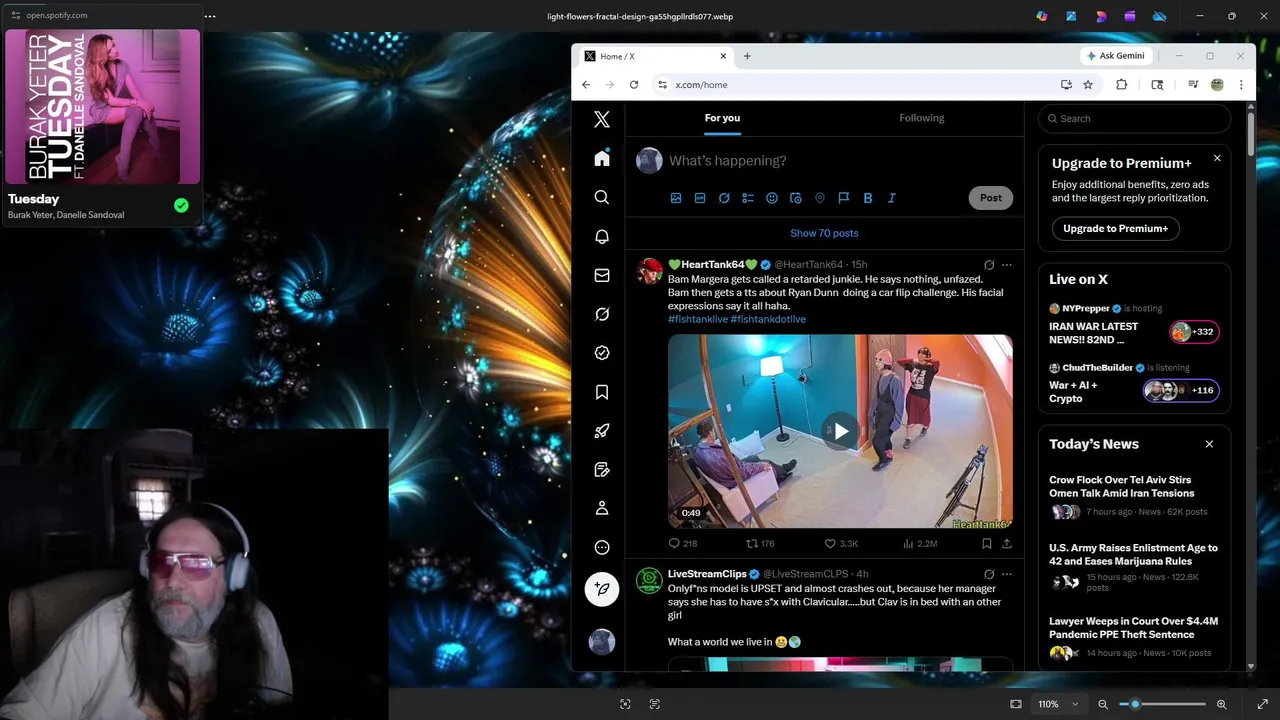Screen dimensions: 1280x720
Task: Open the 110% zoom level dropdown
Action: pyautogui.click(x=1058, y=704)
